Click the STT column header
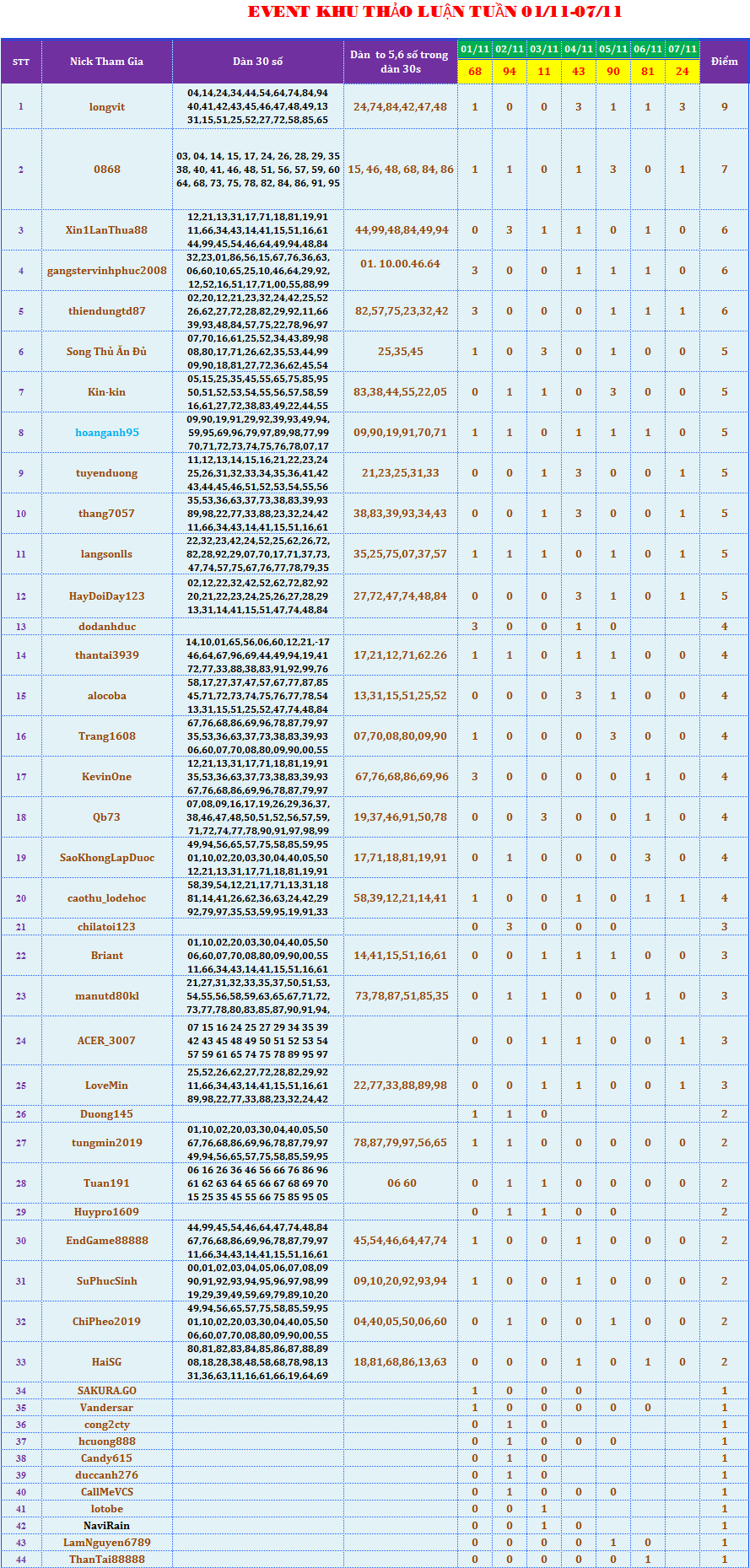The image size is (750, 1568). tap(21, 62)
